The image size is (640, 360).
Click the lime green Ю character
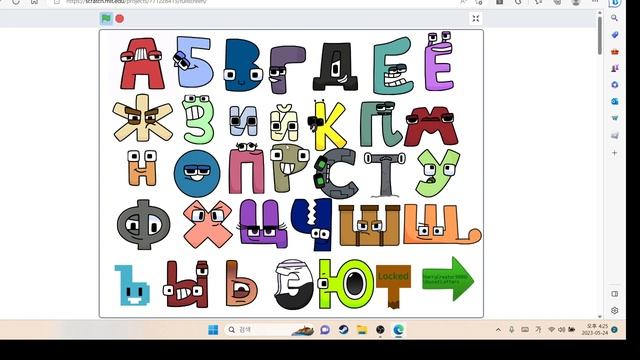[x=346, y=284]
